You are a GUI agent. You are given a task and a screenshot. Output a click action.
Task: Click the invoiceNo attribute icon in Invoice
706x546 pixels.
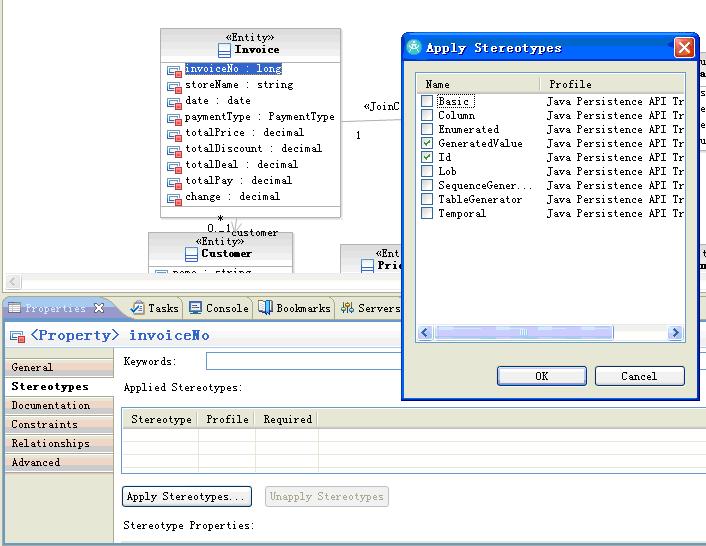(174, 70)
